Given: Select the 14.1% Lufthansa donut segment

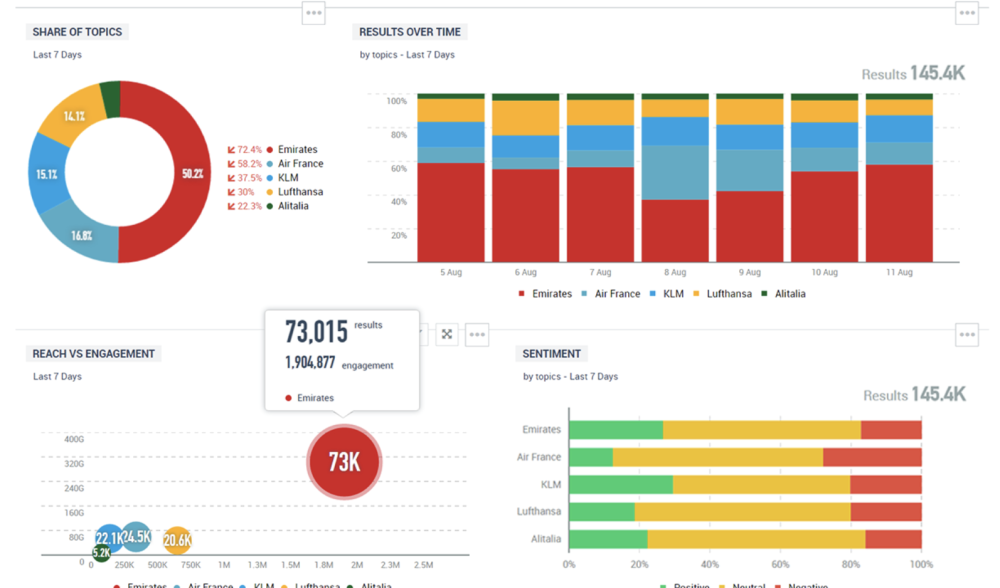Looking at the screenshot, I should (x=74, y=116).
